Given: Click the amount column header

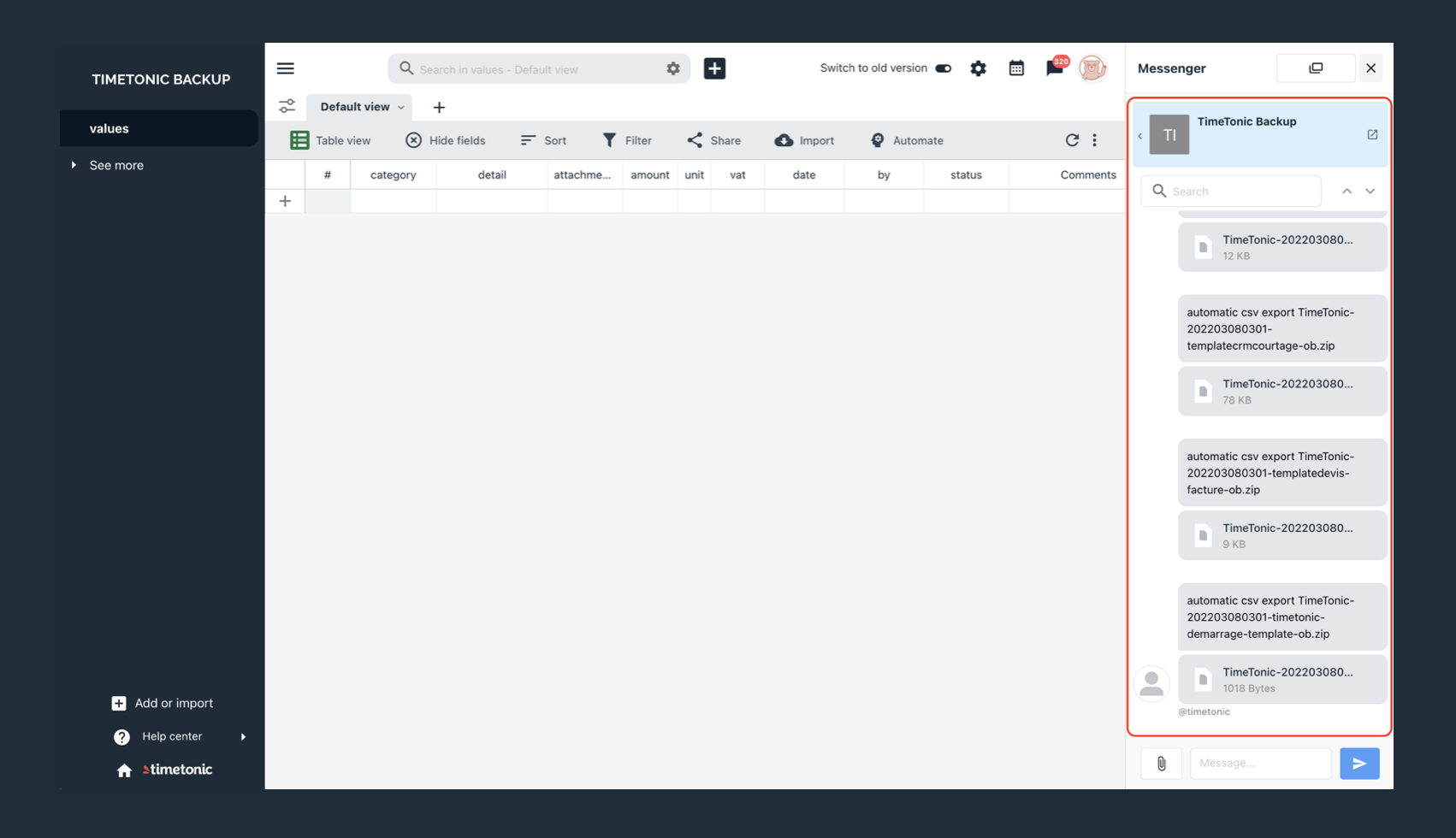Looking at the screenshot, I should (x=650, y=174).
